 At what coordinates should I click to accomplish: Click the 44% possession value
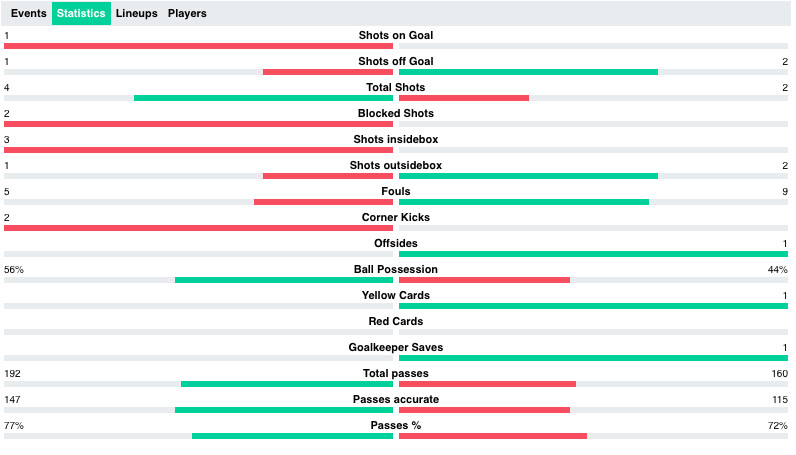[x=777, y=270]
